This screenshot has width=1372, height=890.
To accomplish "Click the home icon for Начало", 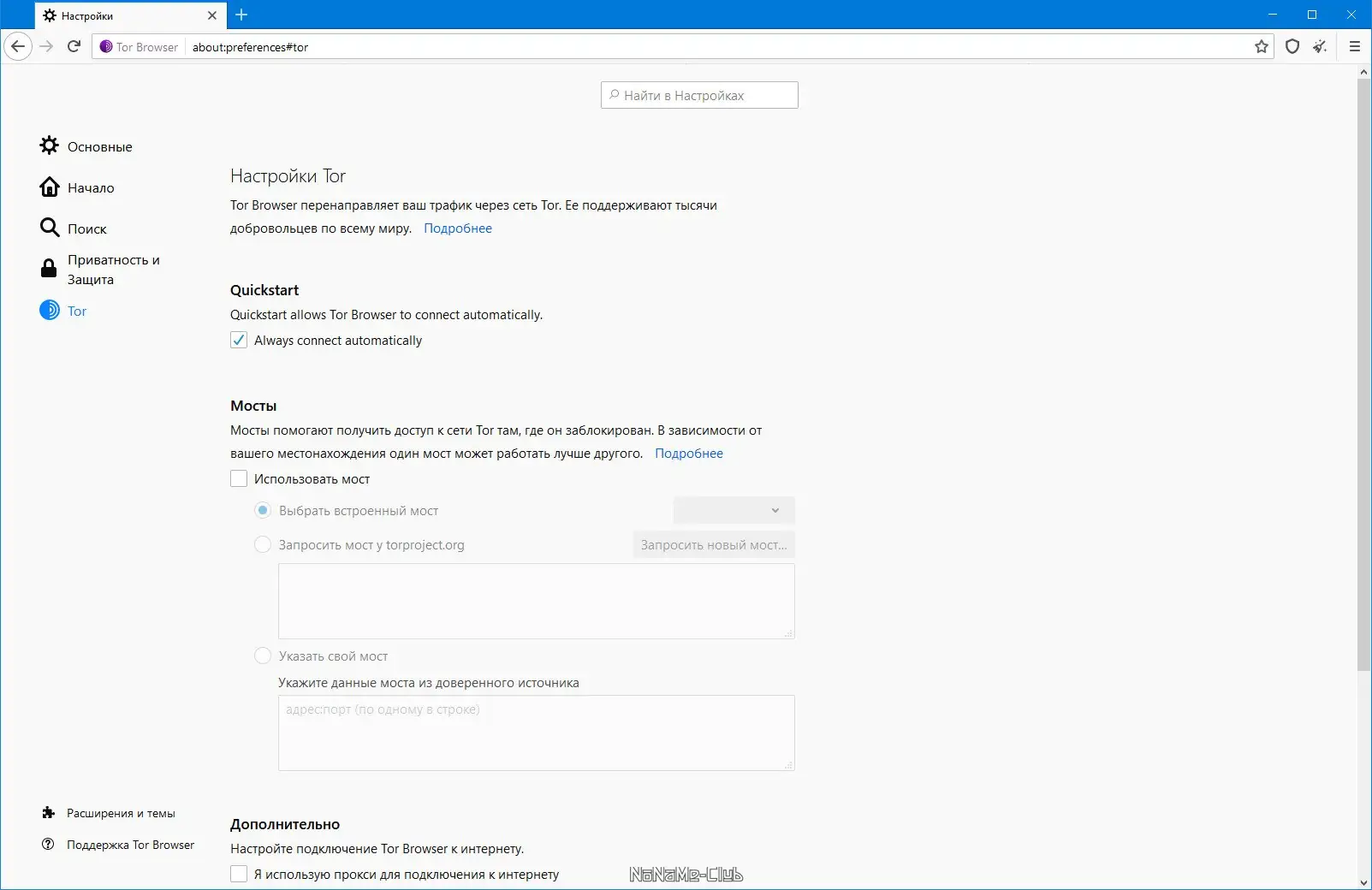I will (x=50, y=187).
